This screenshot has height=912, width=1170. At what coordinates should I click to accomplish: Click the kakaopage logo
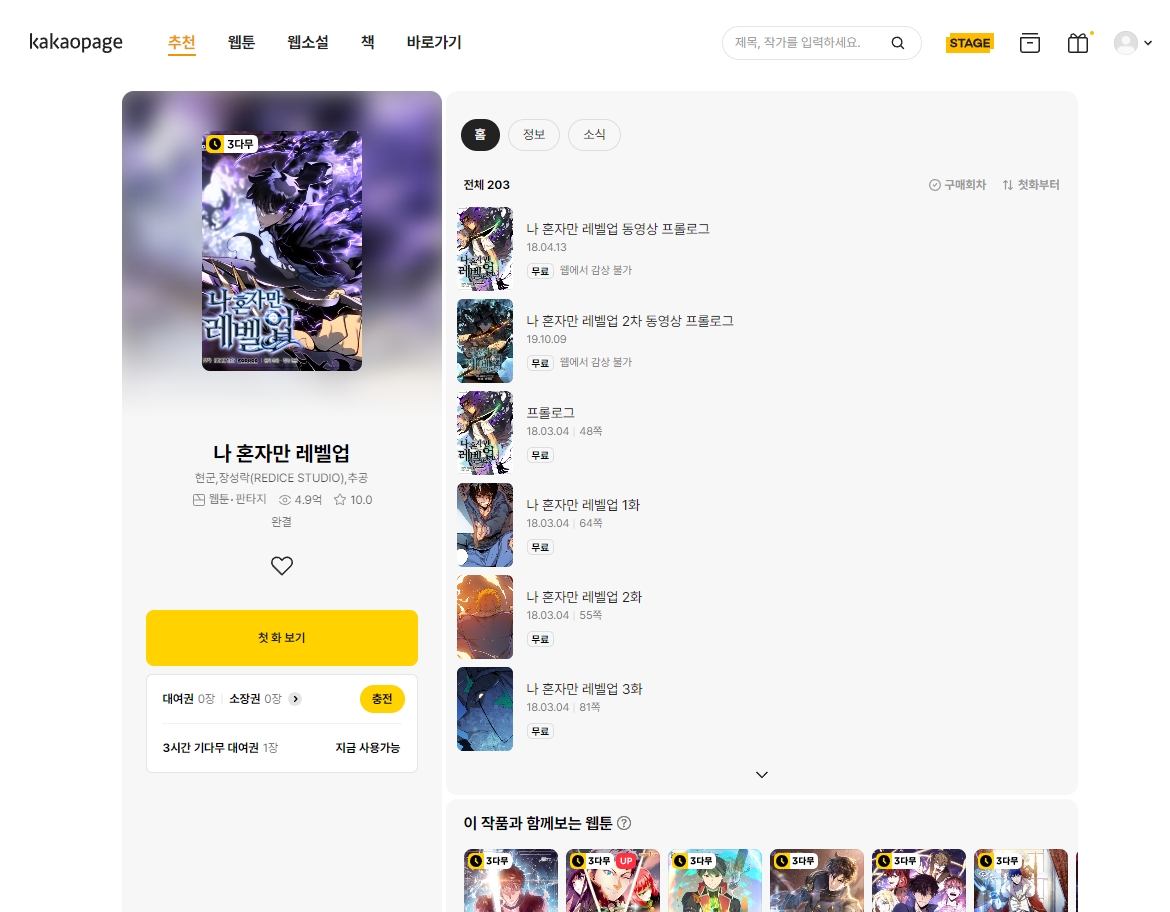(75, 43)
